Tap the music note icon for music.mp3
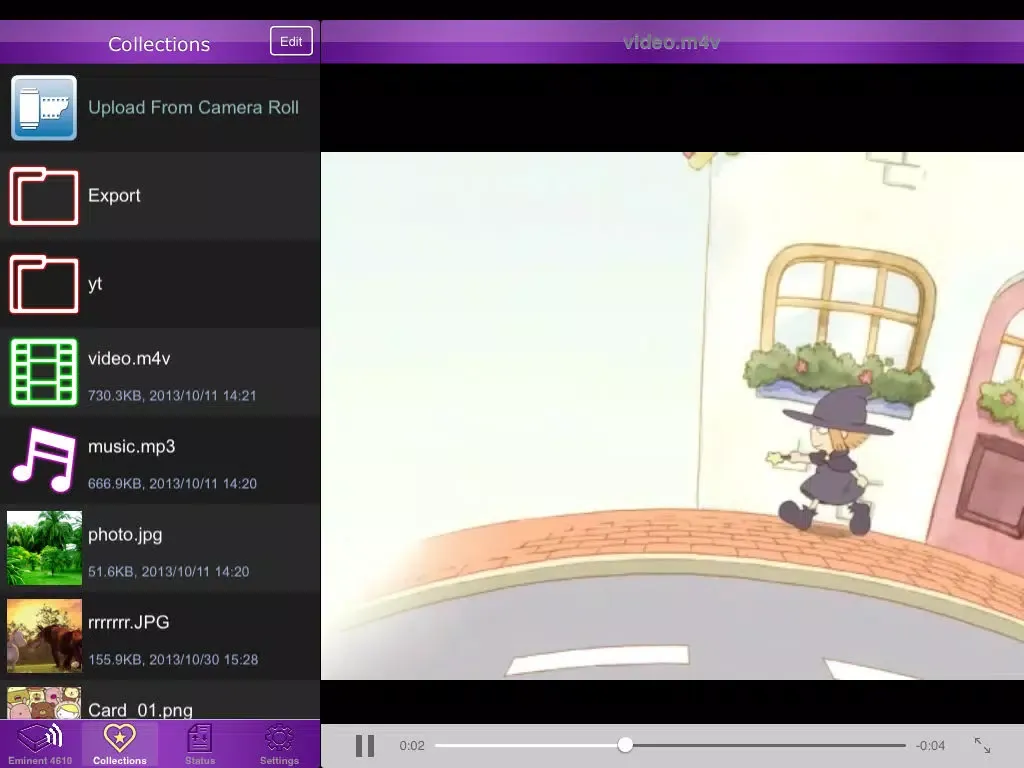This screenshot has width=1024, height=768. [x=44, y=460]
